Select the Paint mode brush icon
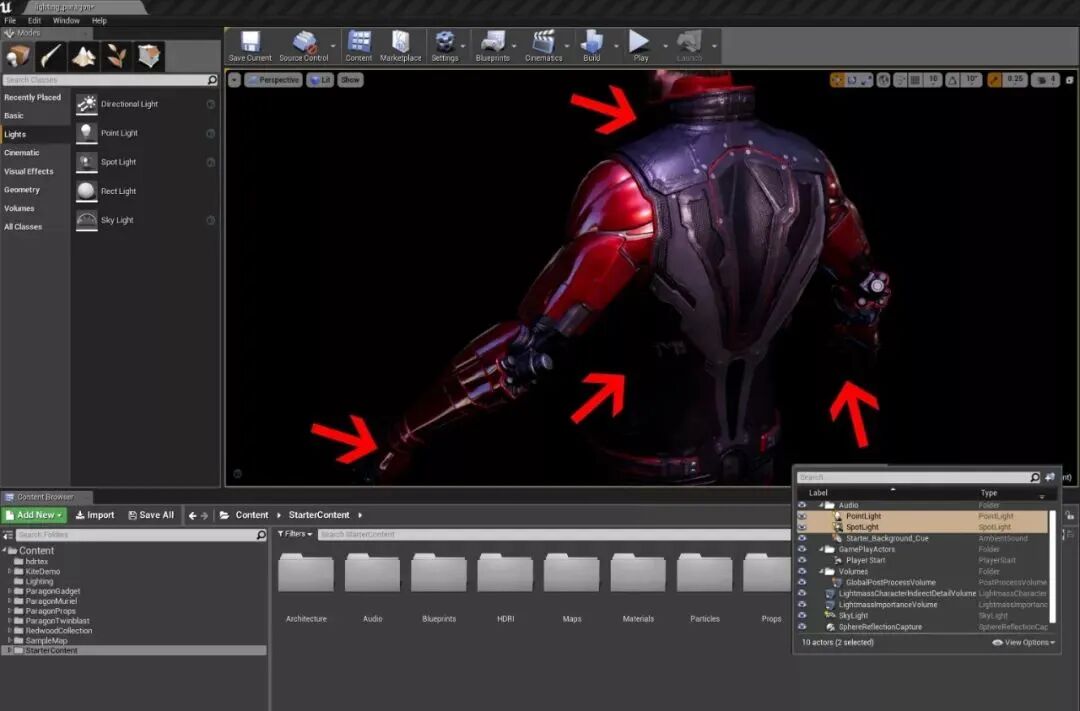Screen dimensions: 1080x711 51,56
